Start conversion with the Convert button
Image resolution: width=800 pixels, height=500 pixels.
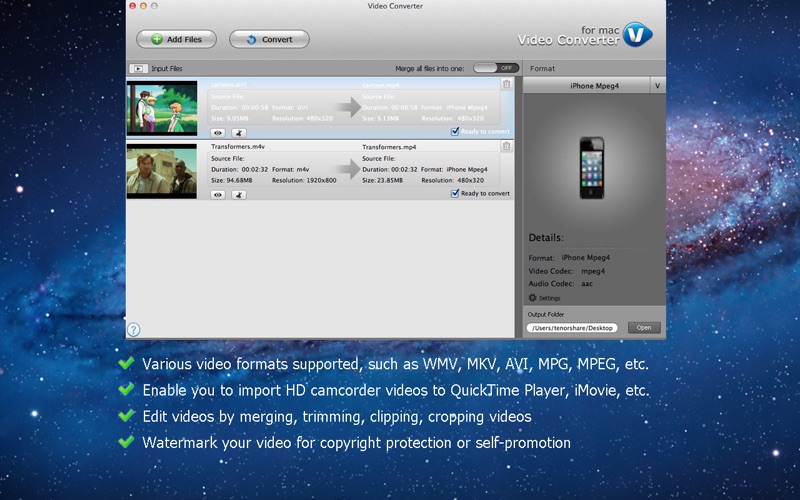[x=269, y=39]
